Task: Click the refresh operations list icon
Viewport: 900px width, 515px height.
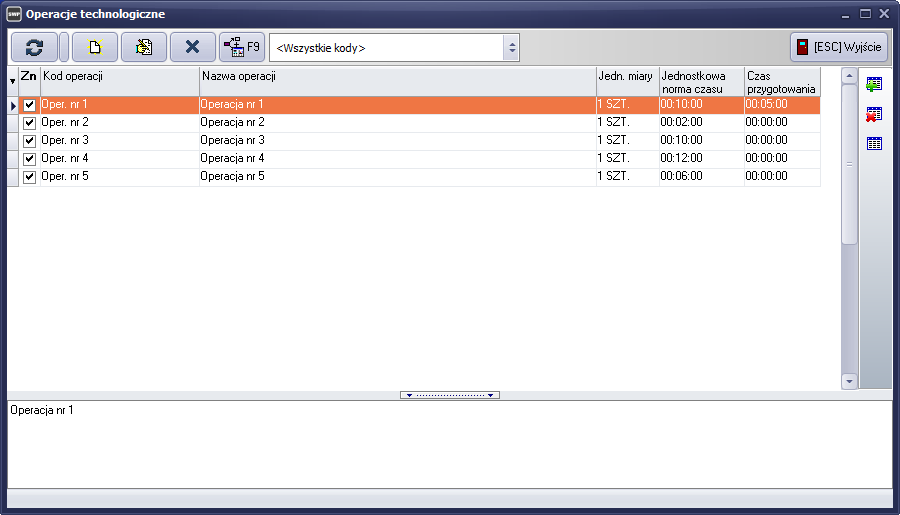Action: pos(34,47)
